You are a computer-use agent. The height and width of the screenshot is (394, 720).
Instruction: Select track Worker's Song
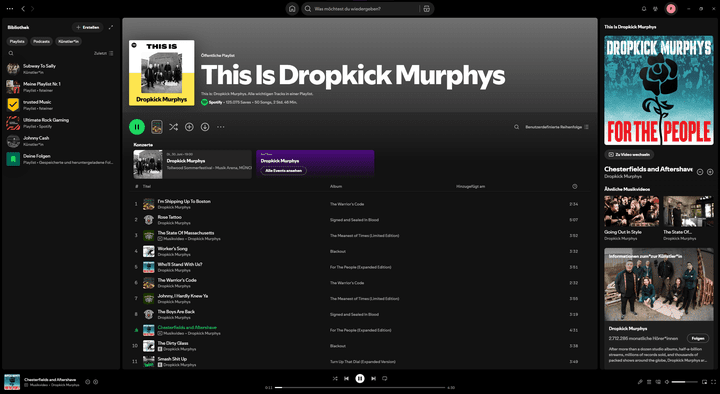point(172,248)
